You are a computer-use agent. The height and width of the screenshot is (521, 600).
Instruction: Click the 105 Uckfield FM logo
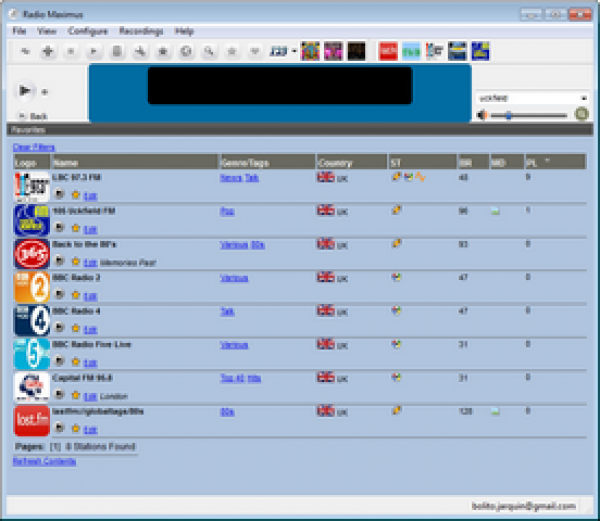[32, 220]
